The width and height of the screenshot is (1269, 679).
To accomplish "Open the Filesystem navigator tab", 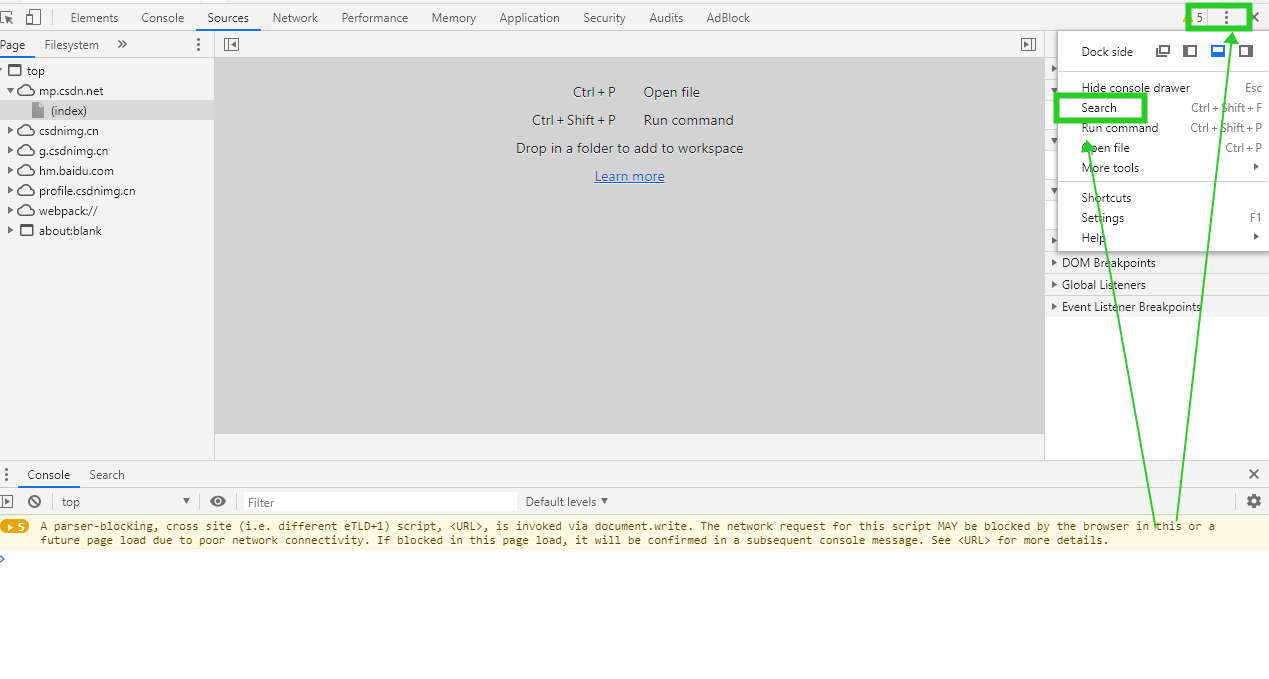I will (72, 44).
